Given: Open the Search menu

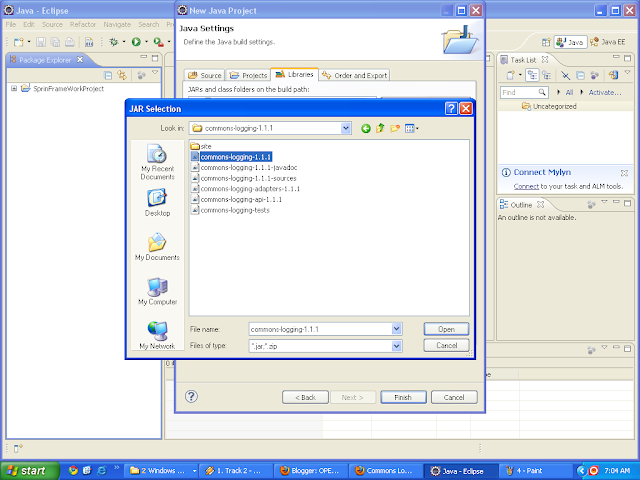Looking at the screenshot, I should coord(149,24).
